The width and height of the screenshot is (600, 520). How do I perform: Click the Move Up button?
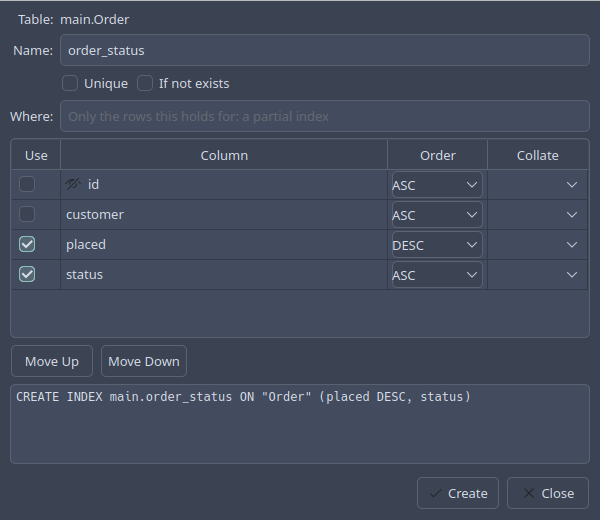(52, 361)
